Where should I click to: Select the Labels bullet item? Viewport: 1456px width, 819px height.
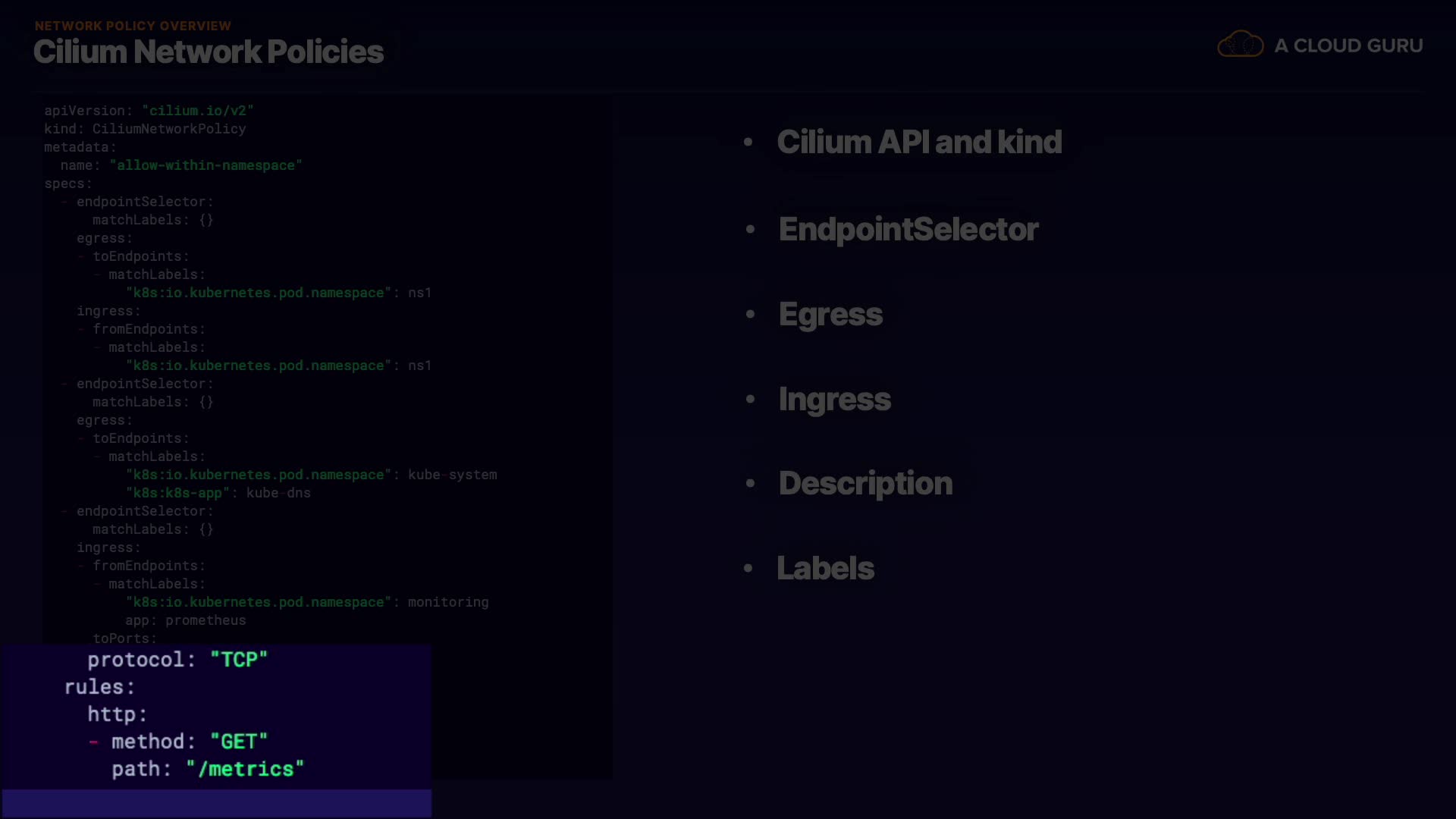(x=825, y=568)
